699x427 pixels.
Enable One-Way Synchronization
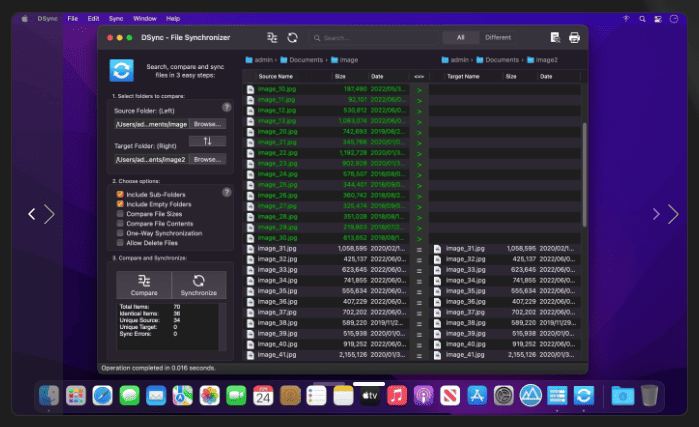[120, 233]
